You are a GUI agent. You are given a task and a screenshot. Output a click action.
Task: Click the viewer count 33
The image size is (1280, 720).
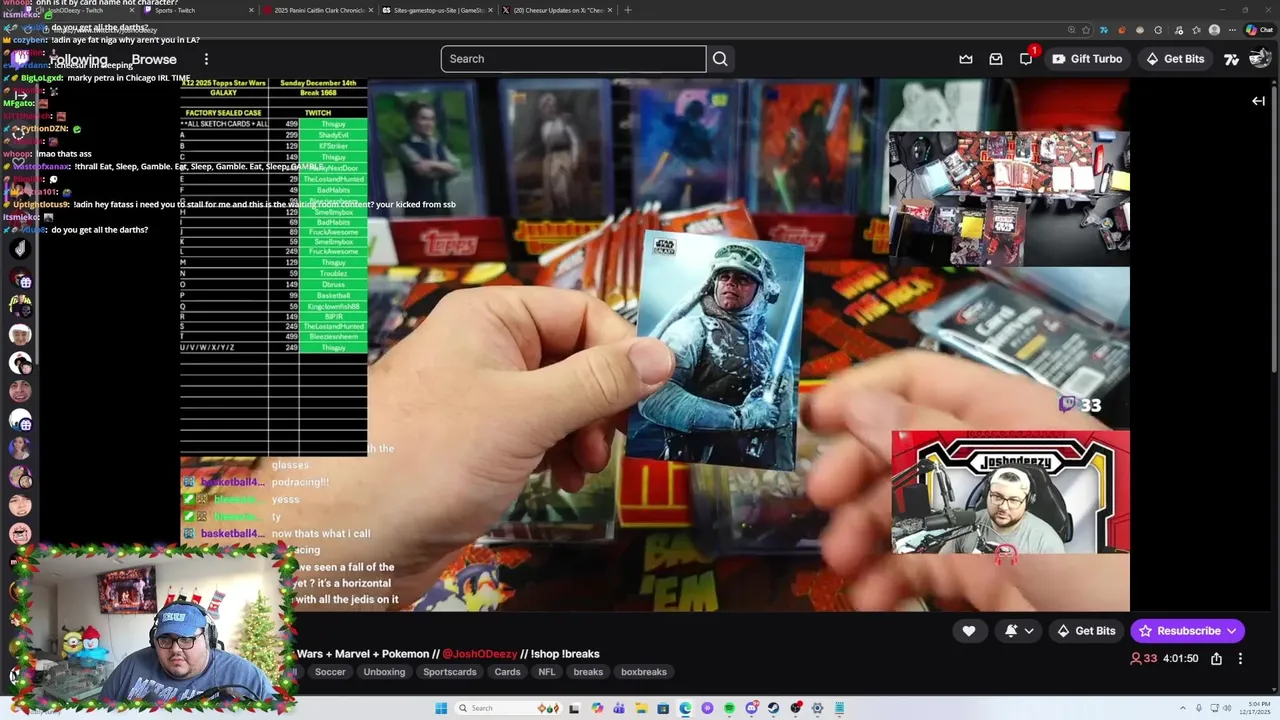click(x=1143, y=659)
